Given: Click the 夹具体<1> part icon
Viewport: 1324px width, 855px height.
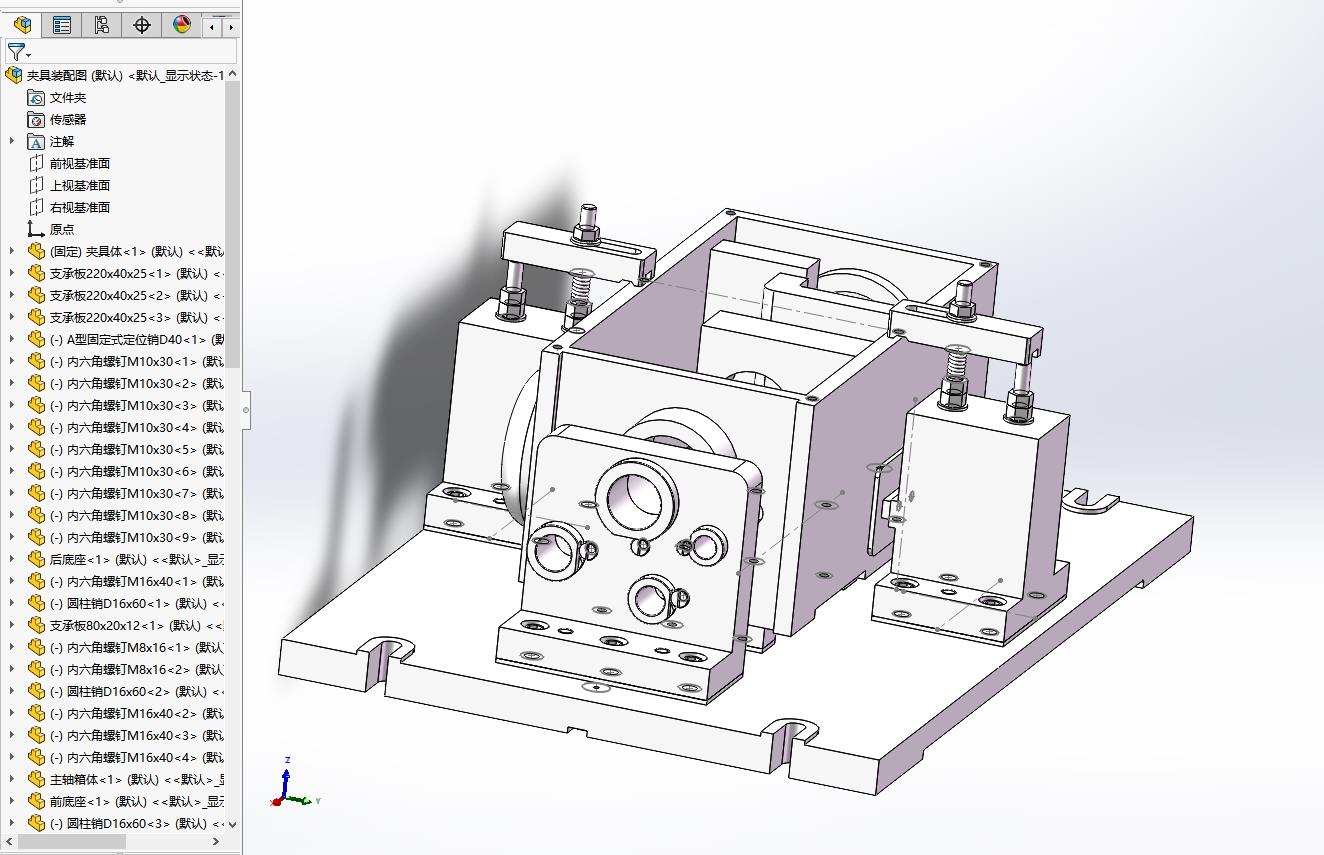Looking at the screenshot, I should click(x=36, y=251).
